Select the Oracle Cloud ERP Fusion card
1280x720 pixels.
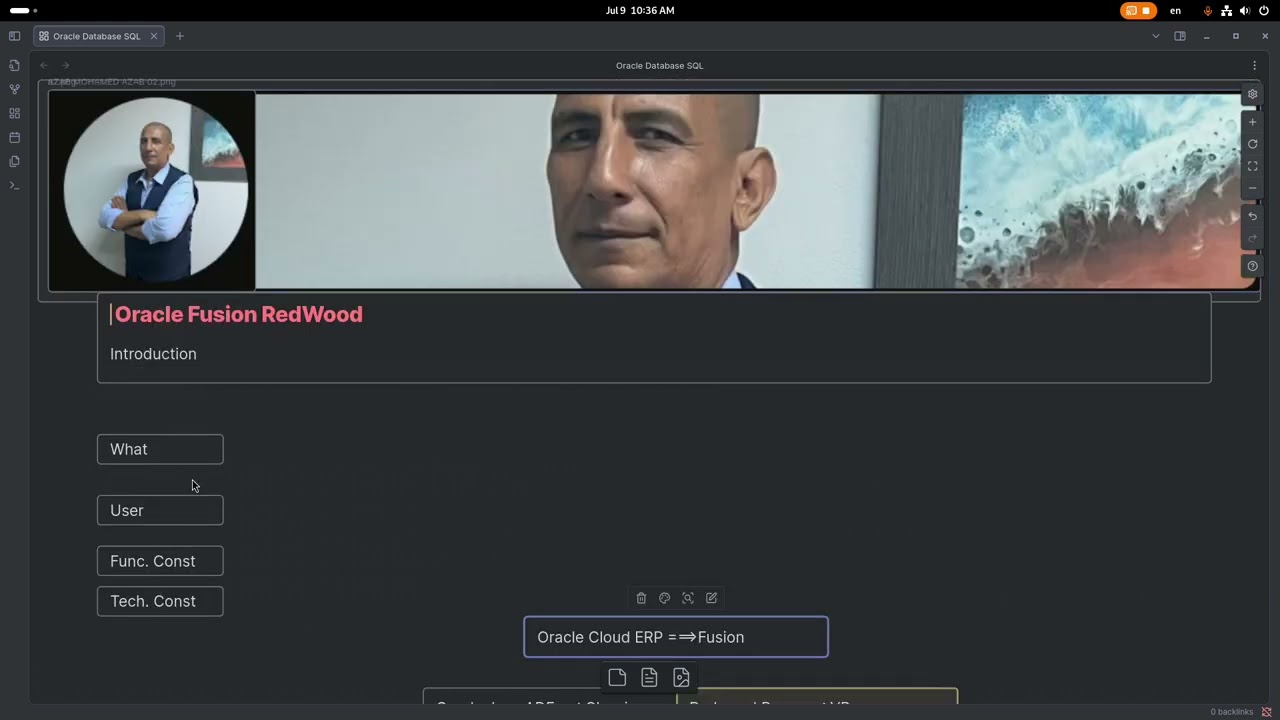pos(676,637)
